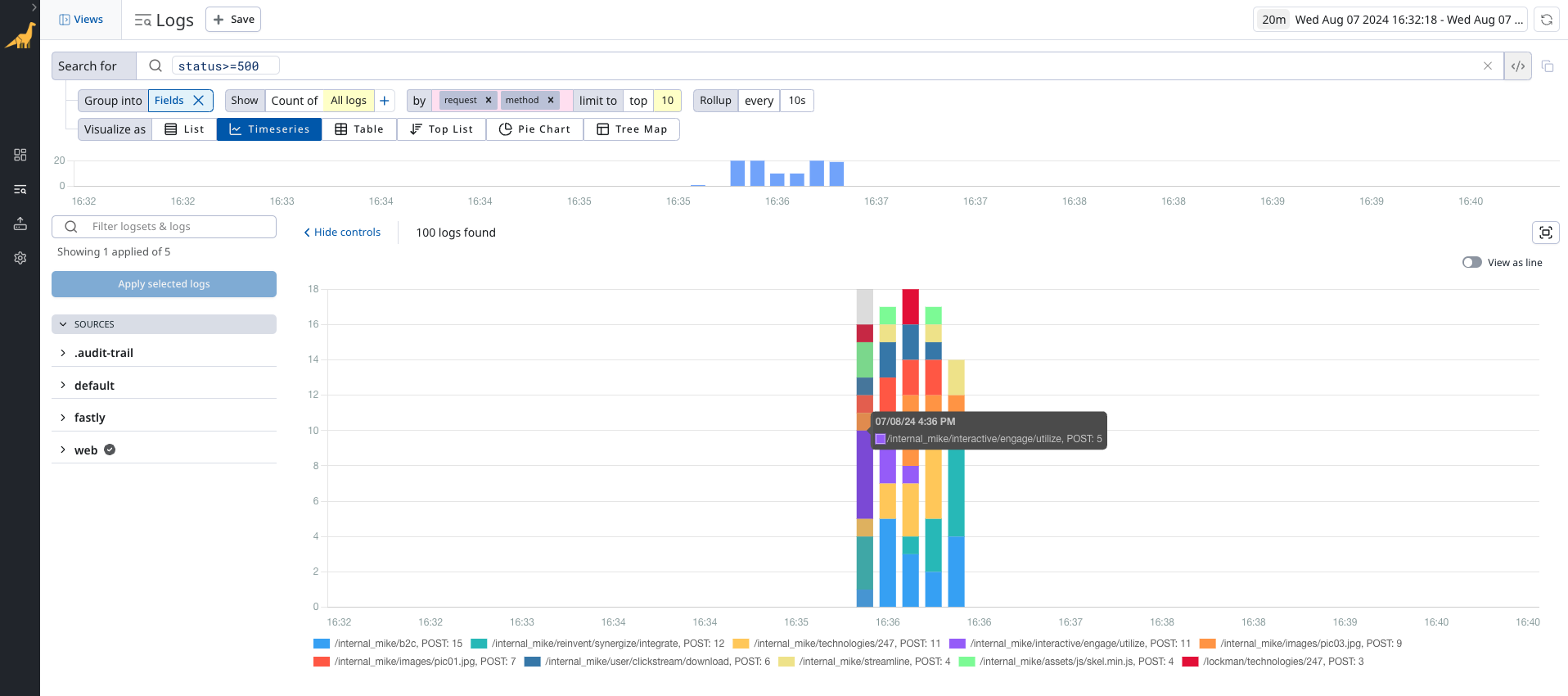Toggle user/clickstream/download legend entry

(x=647, y=662)
